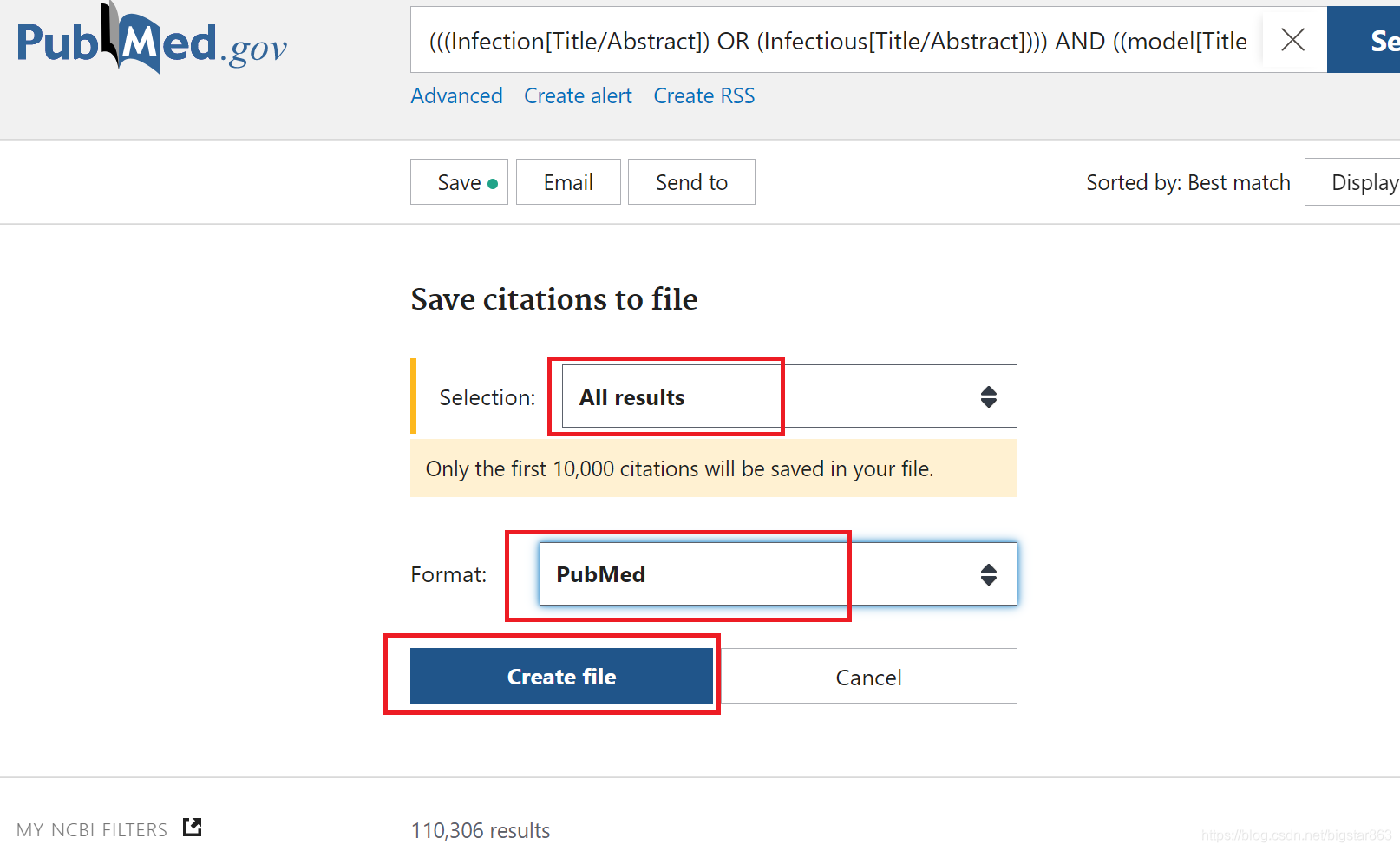Viewport: 1400px width, 851px height.
Task: Click the Create file button
Action: 561,677
